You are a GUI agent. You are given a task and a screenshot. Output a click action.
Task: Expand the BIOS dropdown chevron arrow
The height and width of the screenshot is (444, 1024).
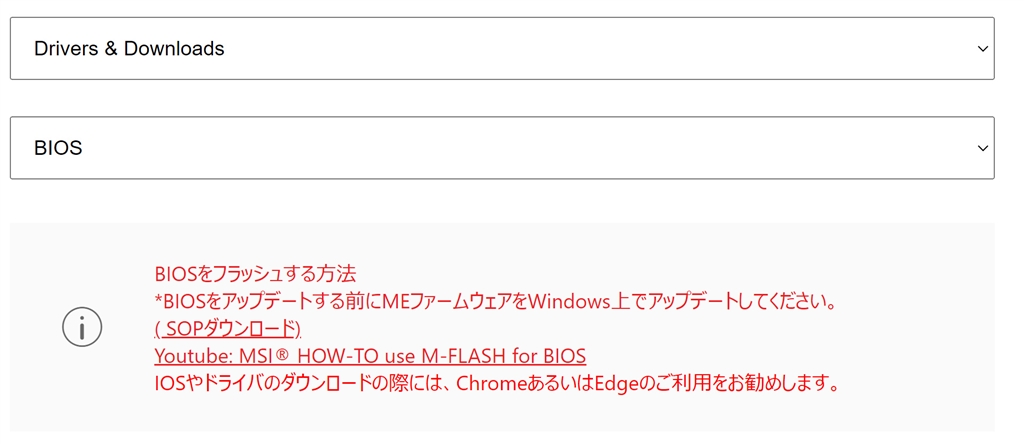click(x=982, y=148)
